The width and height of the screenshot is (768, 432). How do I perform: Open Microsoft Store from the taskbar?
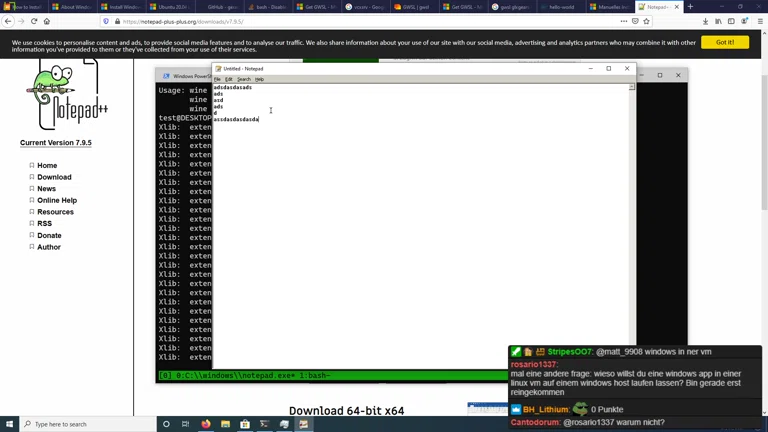[x=245, y=424]
